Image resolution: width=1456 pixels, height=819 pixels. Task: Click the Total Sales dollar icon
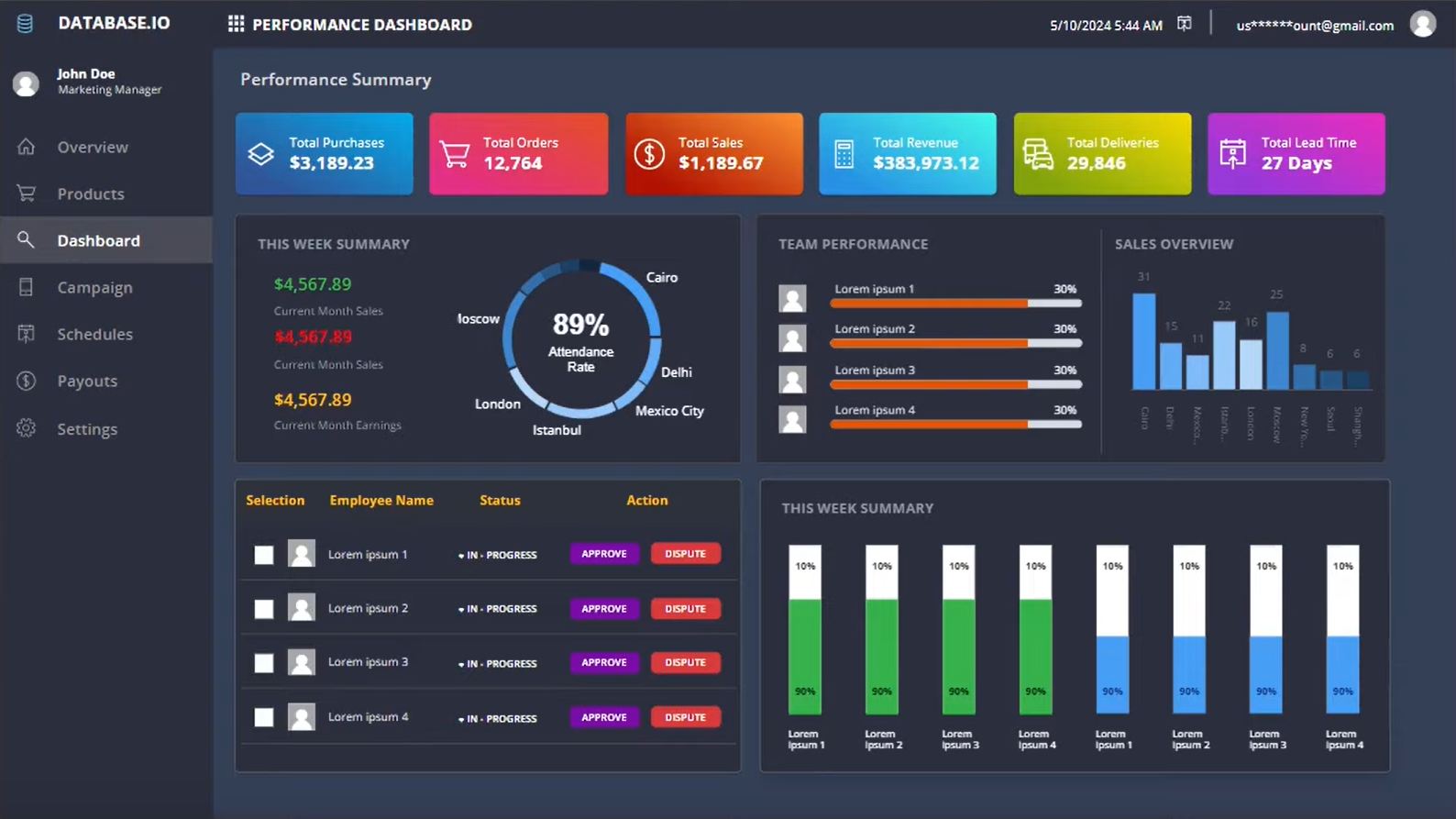(x=649, y=154)
